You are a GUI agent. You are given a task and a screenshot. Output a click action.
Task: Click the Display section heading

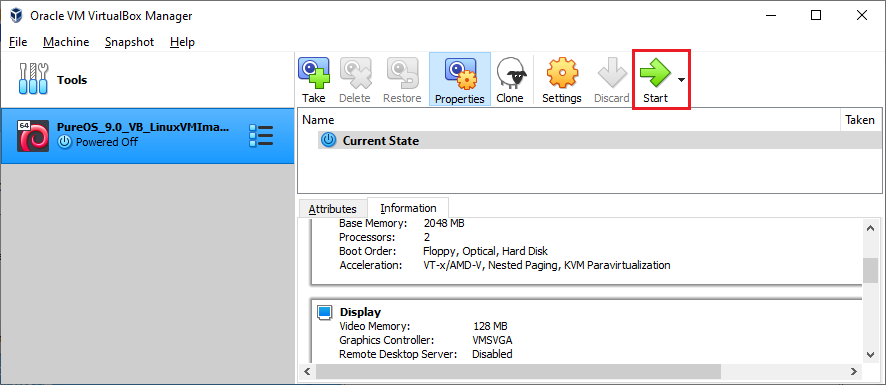click(360, 312)
